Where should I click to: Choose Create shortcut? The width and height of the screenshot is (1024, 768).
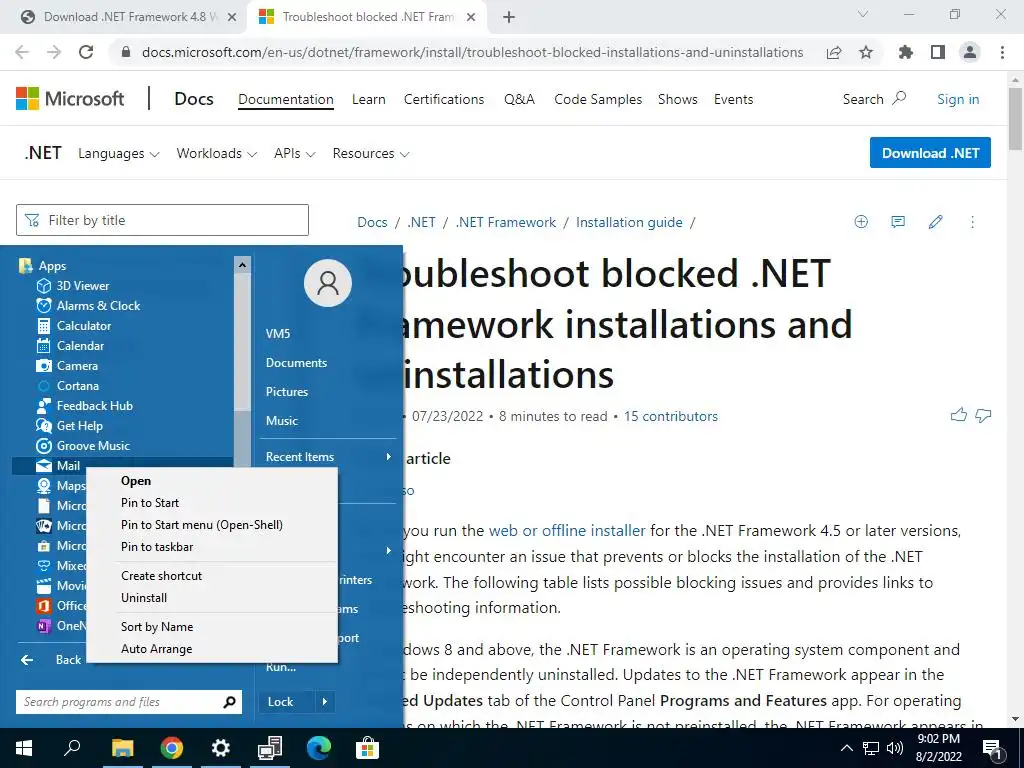(x=161, y=575)
